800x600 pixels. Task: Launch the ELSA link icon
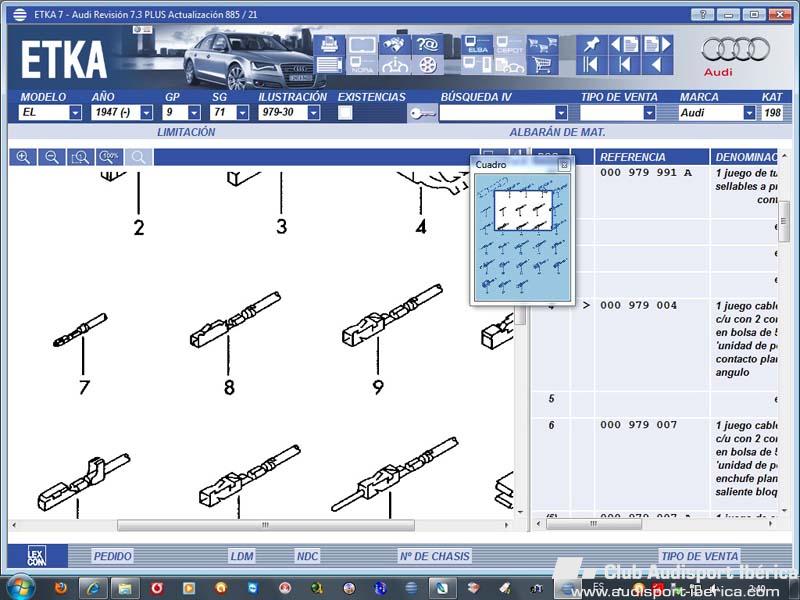(x=477, y=45)
